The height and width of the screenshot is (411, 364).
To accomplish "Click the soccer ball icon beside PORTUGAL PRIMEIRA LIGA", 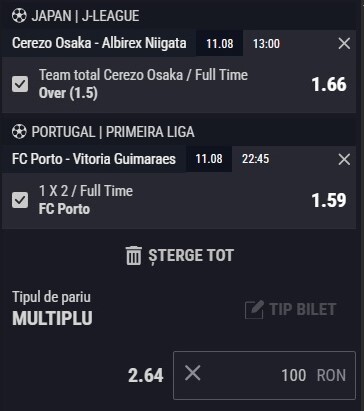I will (x=19, y=132).
